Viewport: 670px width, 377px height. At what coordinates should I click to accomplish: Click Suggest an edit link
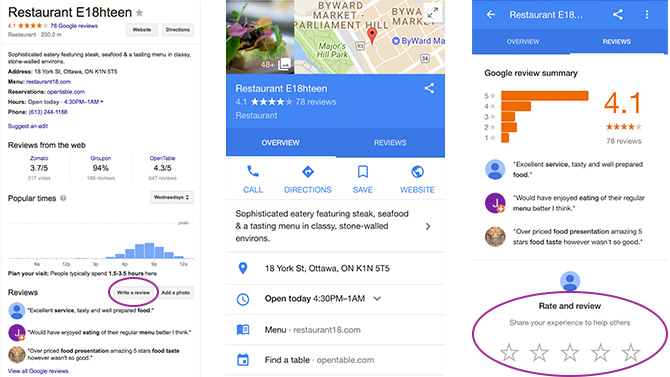point(28,126)
